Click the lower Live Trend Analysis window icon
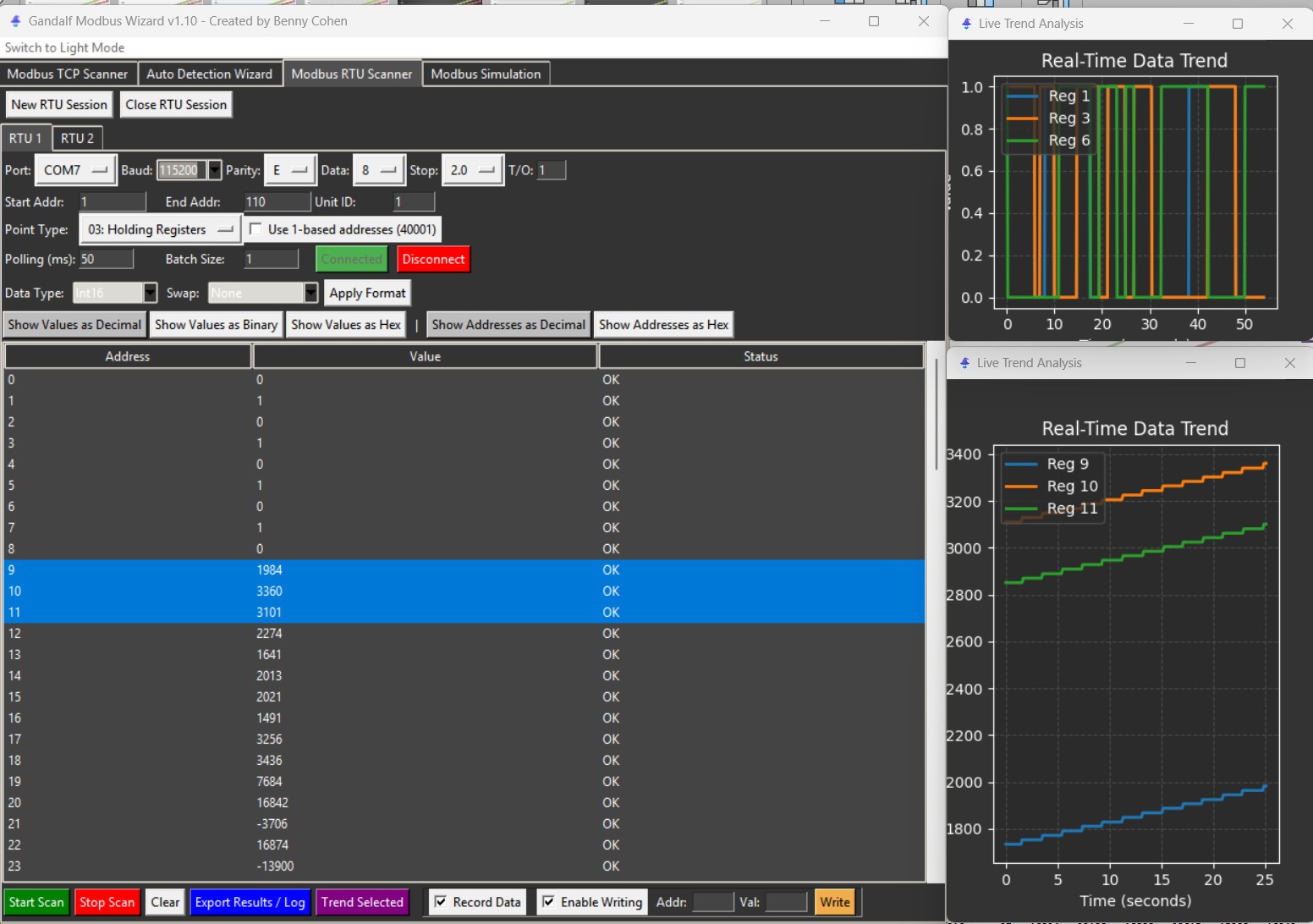1313x924 pixels. coord(964,363)
